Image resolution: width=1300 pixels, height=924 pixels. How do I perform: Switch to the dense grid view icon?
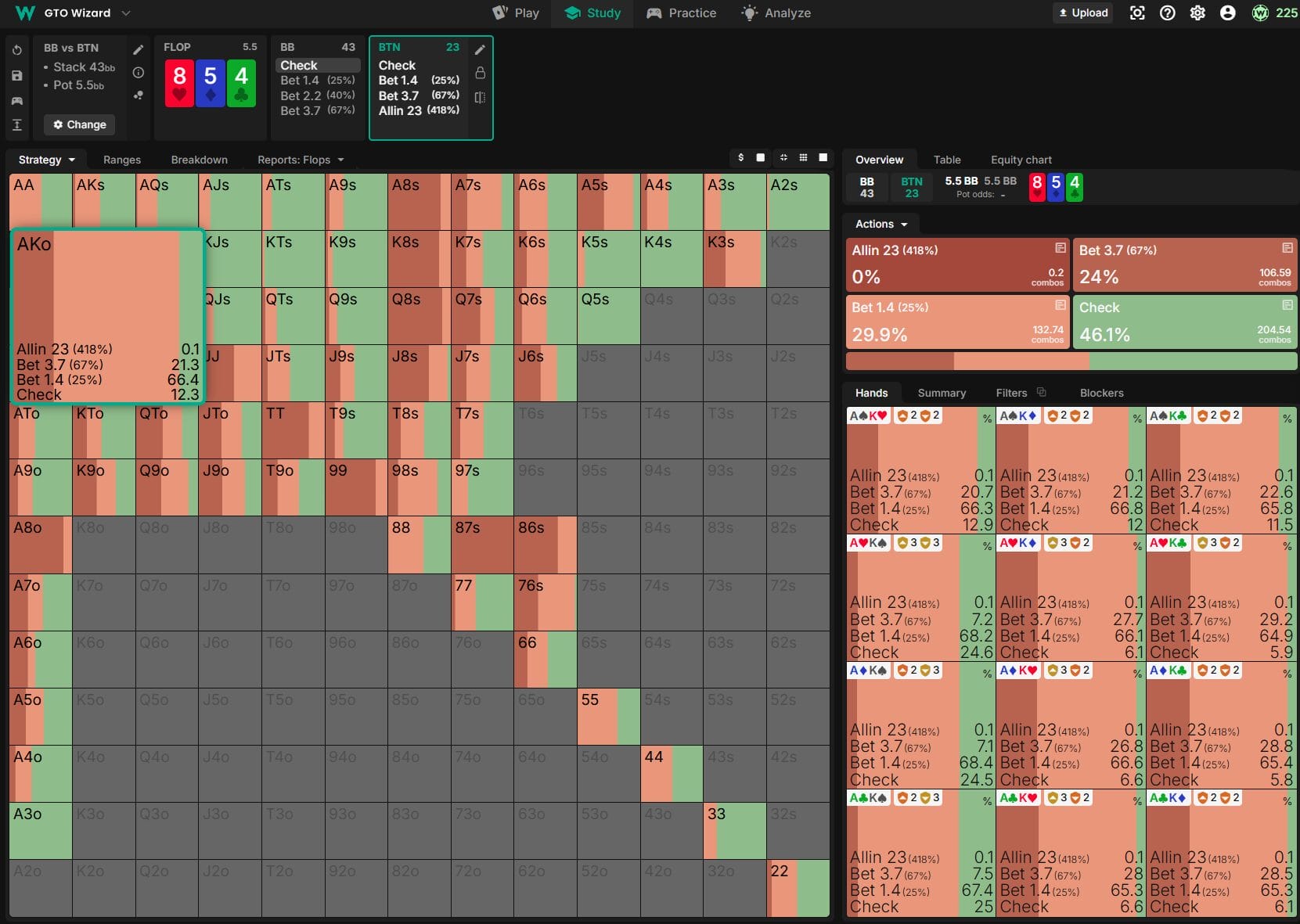(803, 158)
